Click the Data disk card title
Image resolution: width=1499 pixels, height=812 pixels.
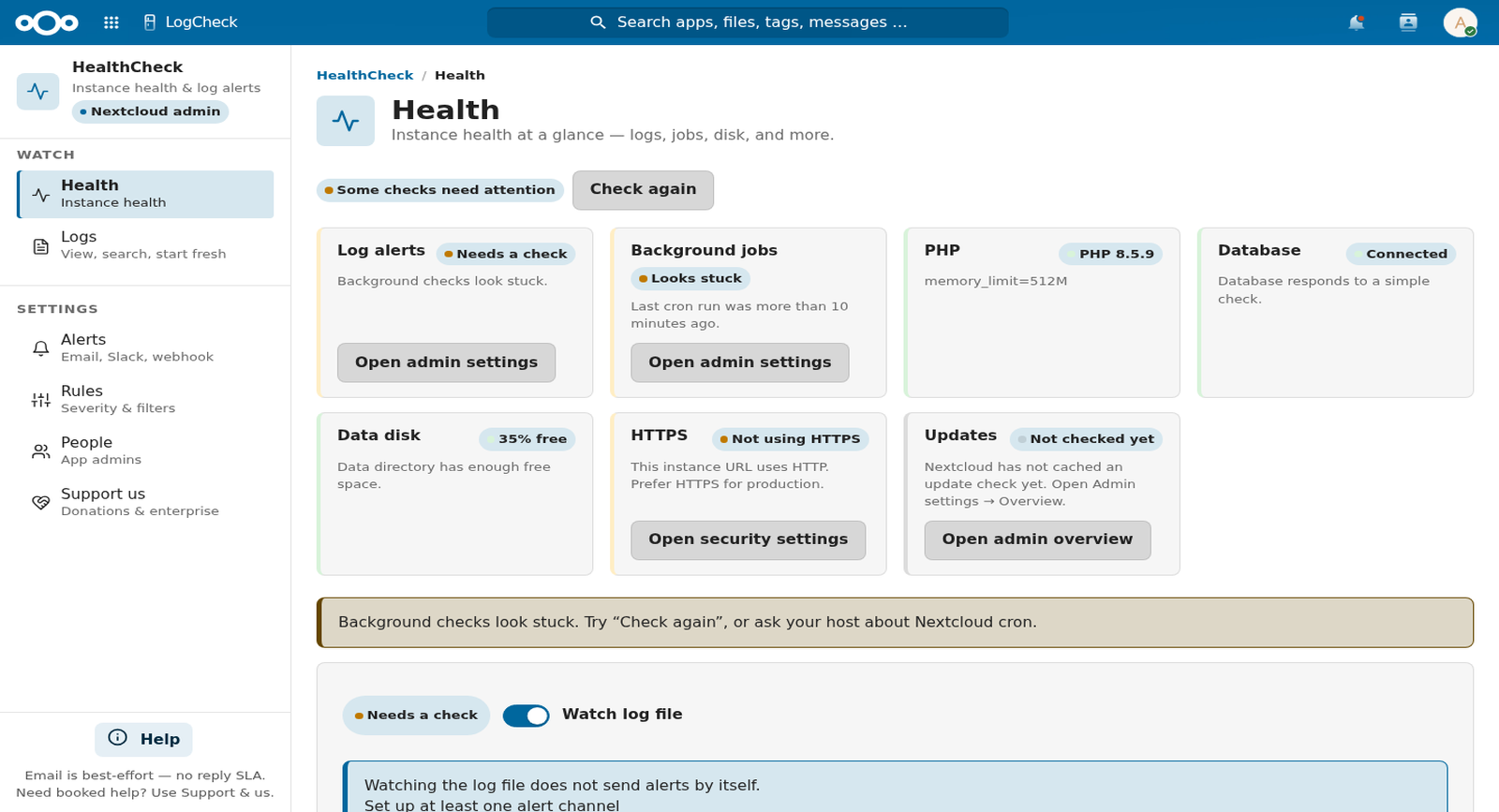coord(378,436)
